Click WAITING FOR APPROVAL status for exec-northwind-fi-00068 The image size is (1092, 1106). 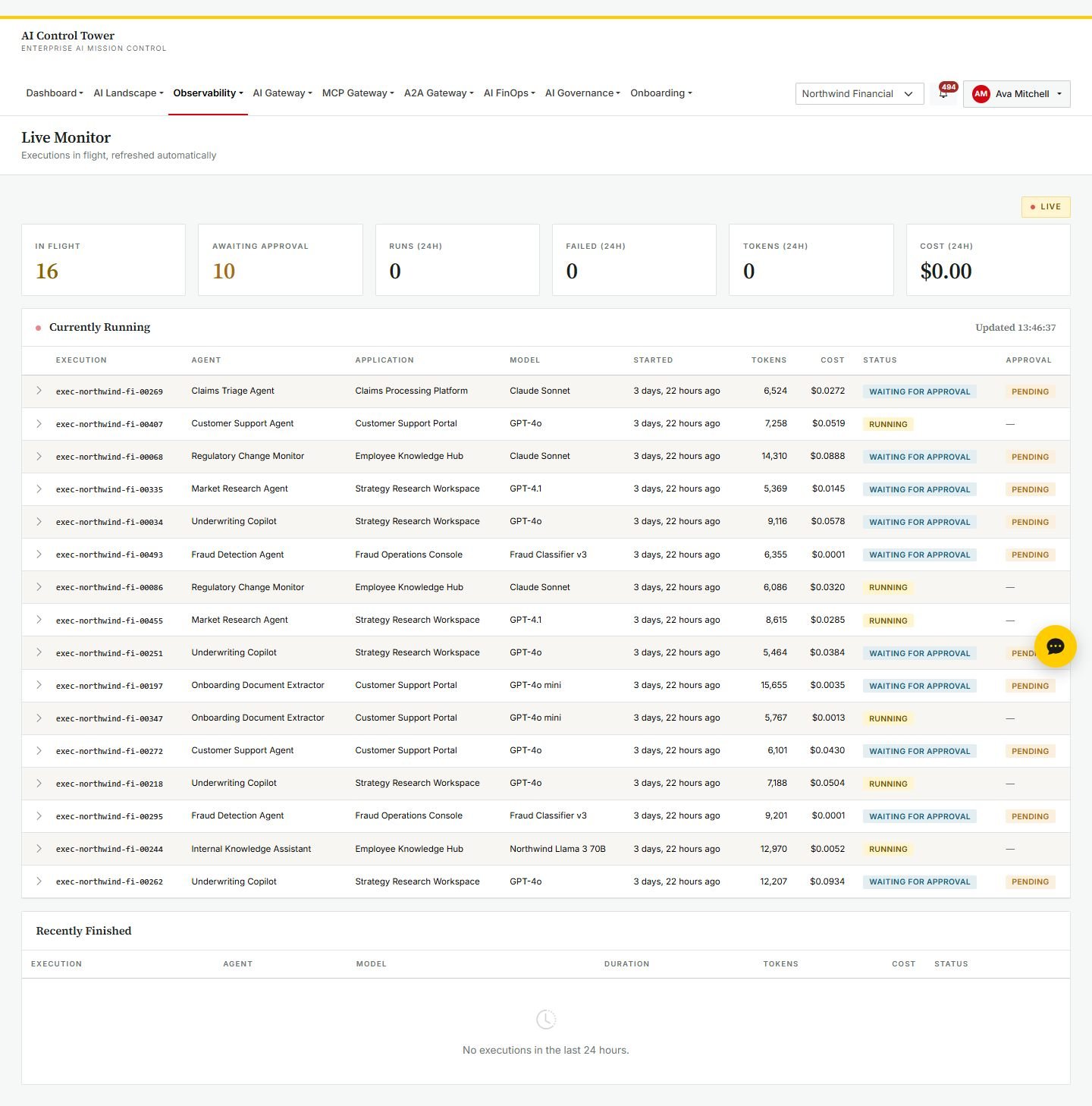(x=919, y=457)
